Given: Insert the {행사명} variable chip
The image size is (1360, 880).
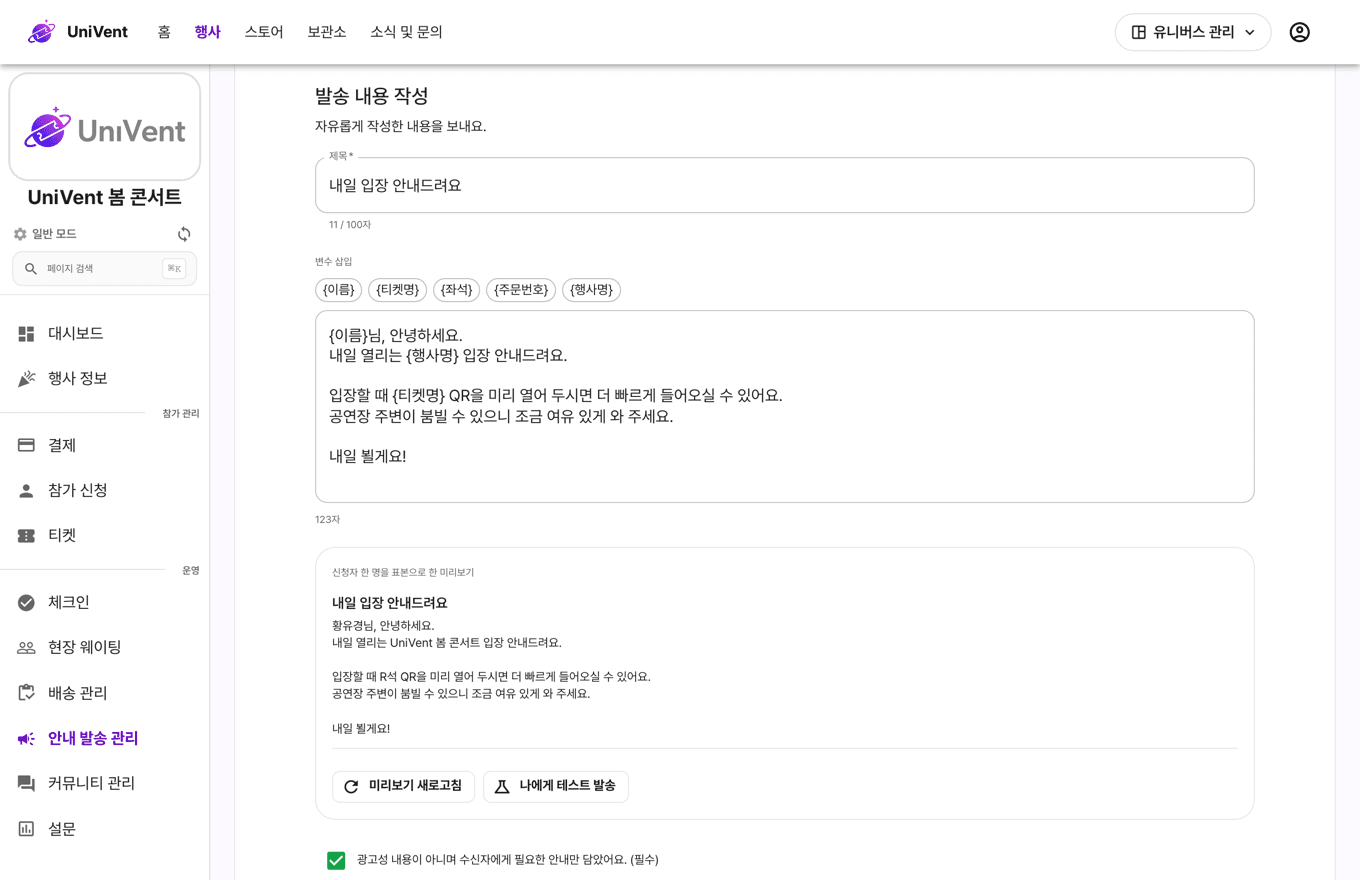Looking at the screenshot, I should point(591,290).
